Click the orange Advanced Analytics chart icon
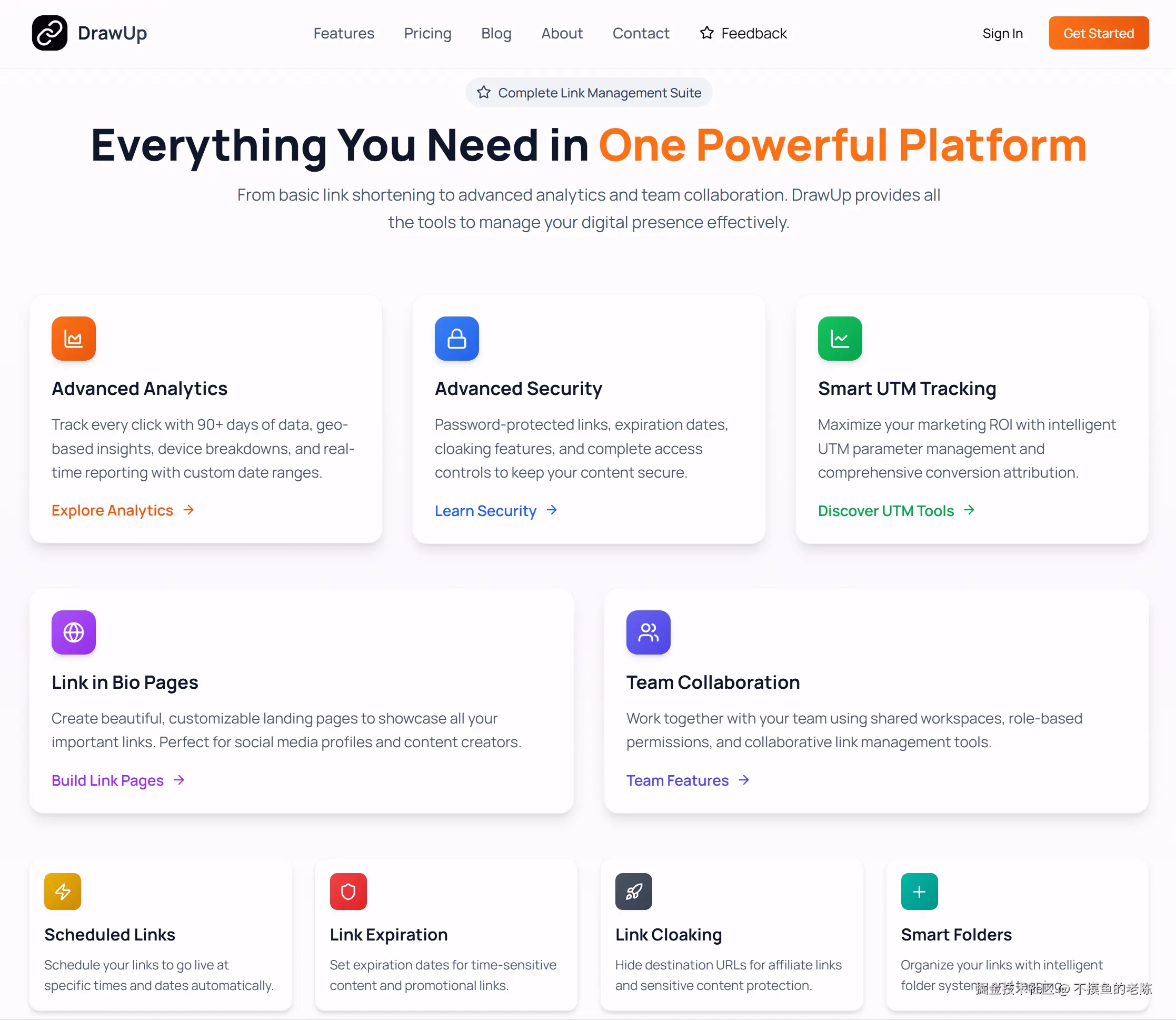This screenshot has height=1020, width=1176. [x=73, y=339]
